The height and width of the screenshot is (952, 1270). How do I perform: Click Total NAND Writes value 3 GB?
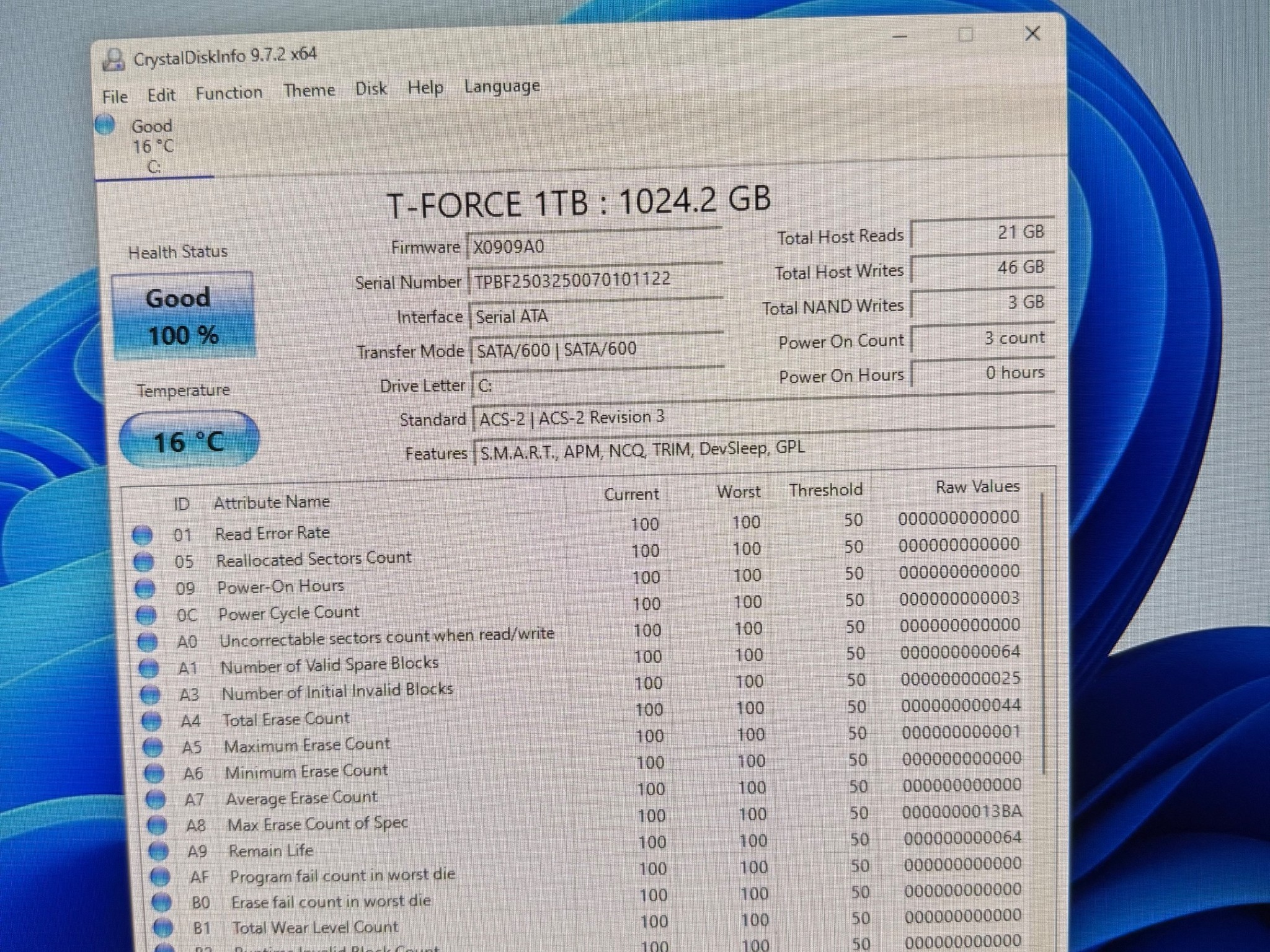982,303
